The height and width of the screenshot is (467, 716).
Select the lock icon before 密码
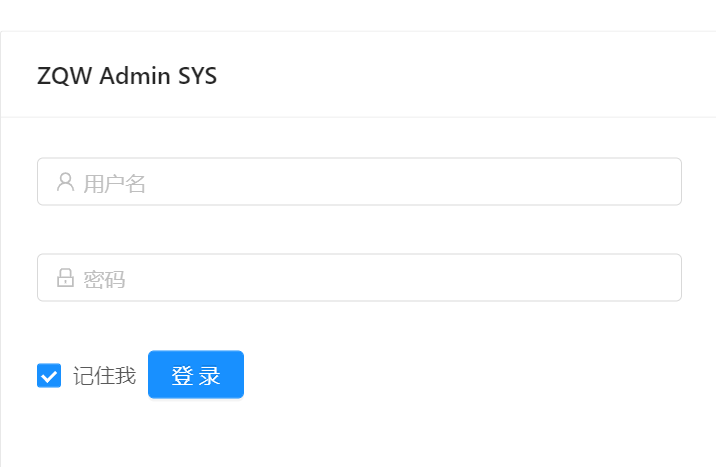tap(65, 278)
